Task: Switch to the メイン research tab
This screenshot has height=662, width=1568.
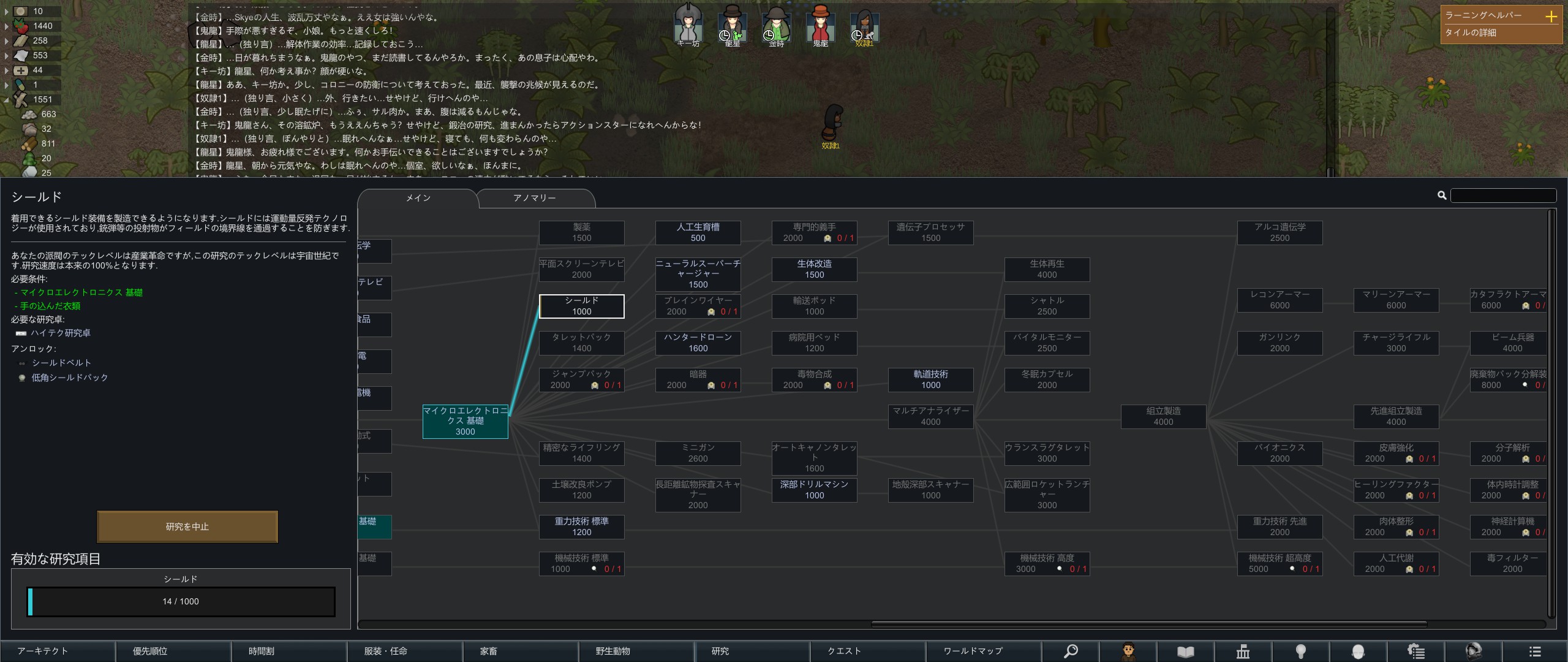Action: point(418,198)
